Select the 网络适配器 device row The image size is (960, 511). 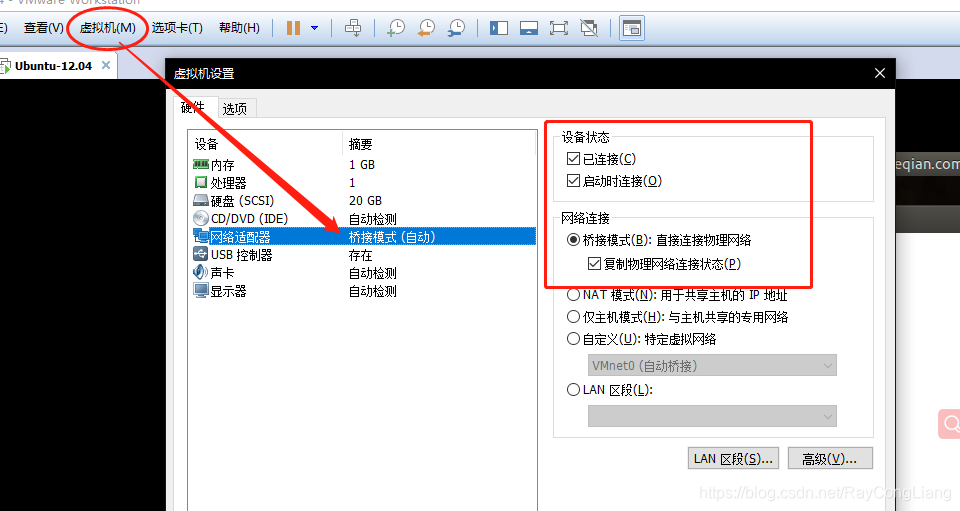pyautogui.click(x=364, y=236)
